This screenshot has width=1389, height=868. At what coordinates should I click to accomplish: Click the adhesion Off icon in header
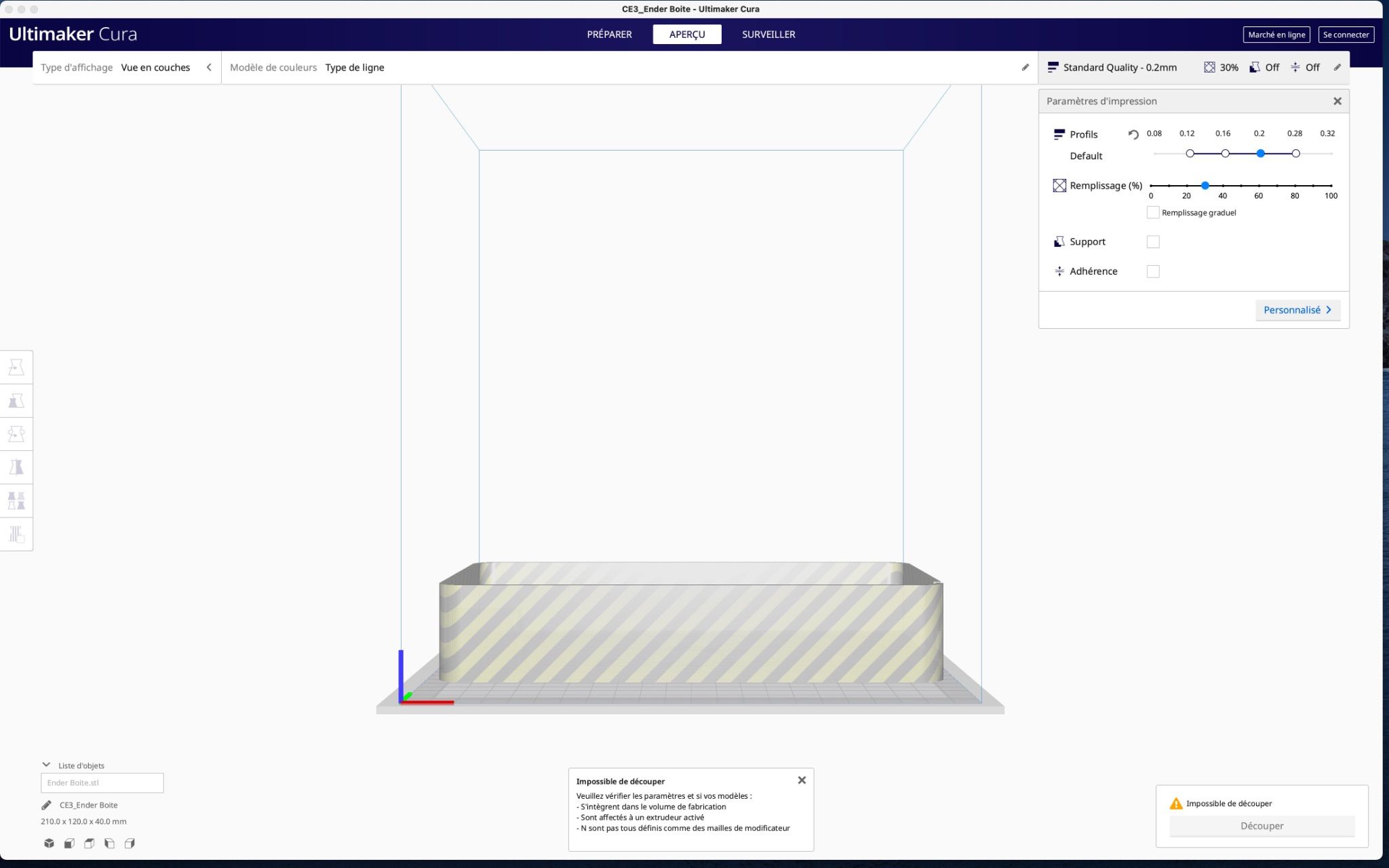point(1295,67)
